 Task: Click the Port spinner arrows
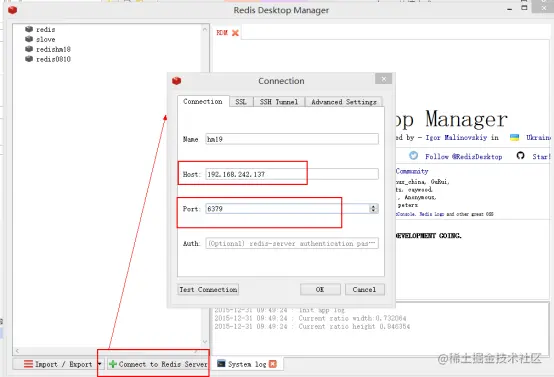tap(373, 208)
